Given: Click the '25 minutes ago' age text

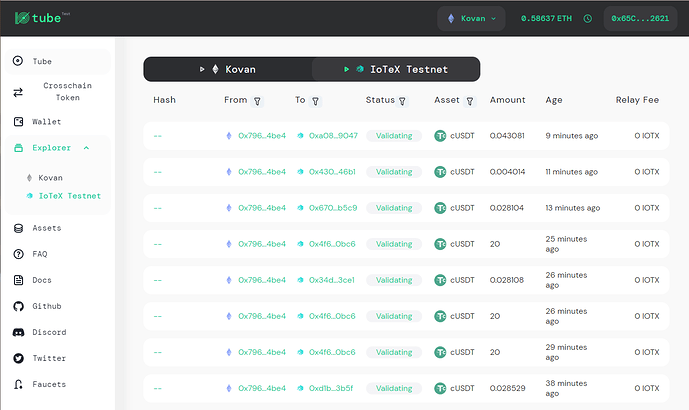Looking at the screenshot, I should click(x=566, y=244).
